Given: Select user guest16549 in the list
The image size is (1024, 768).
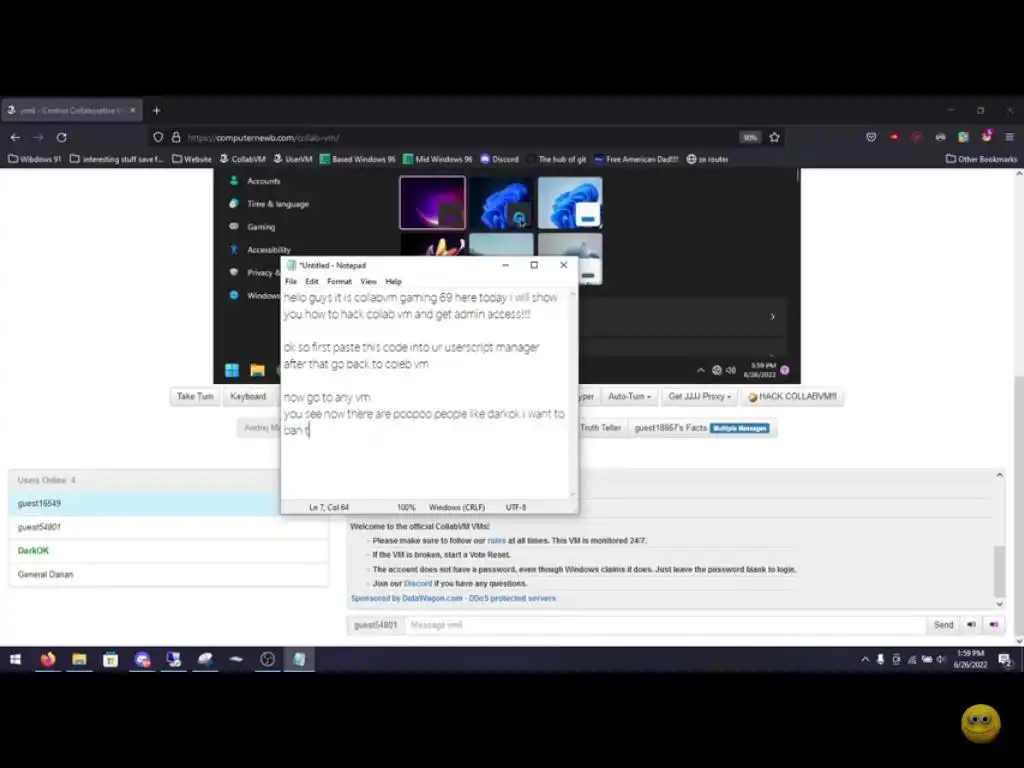Looking at the screenshot, I should 168,504.
